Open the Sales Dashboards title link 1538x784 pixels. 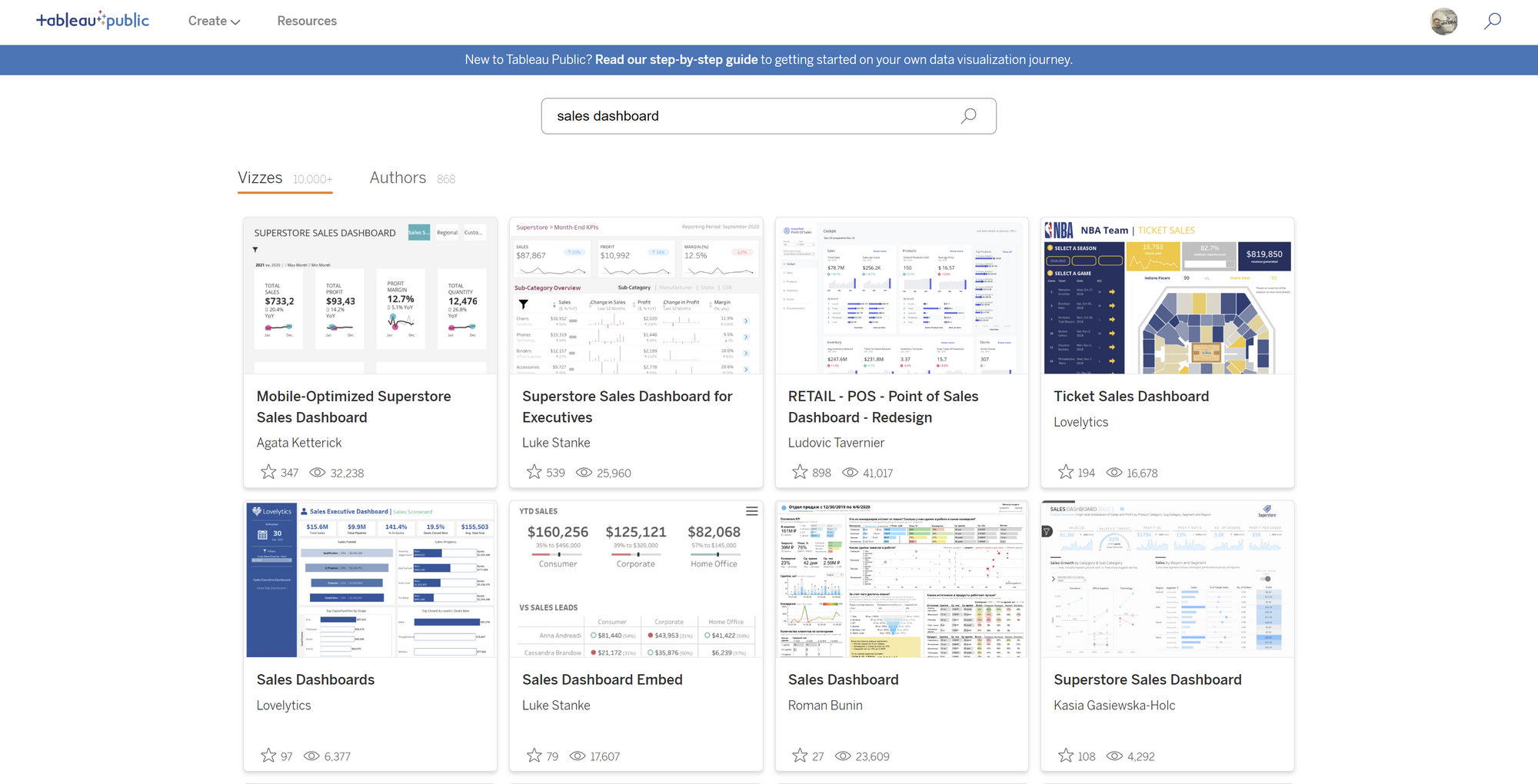315,680
